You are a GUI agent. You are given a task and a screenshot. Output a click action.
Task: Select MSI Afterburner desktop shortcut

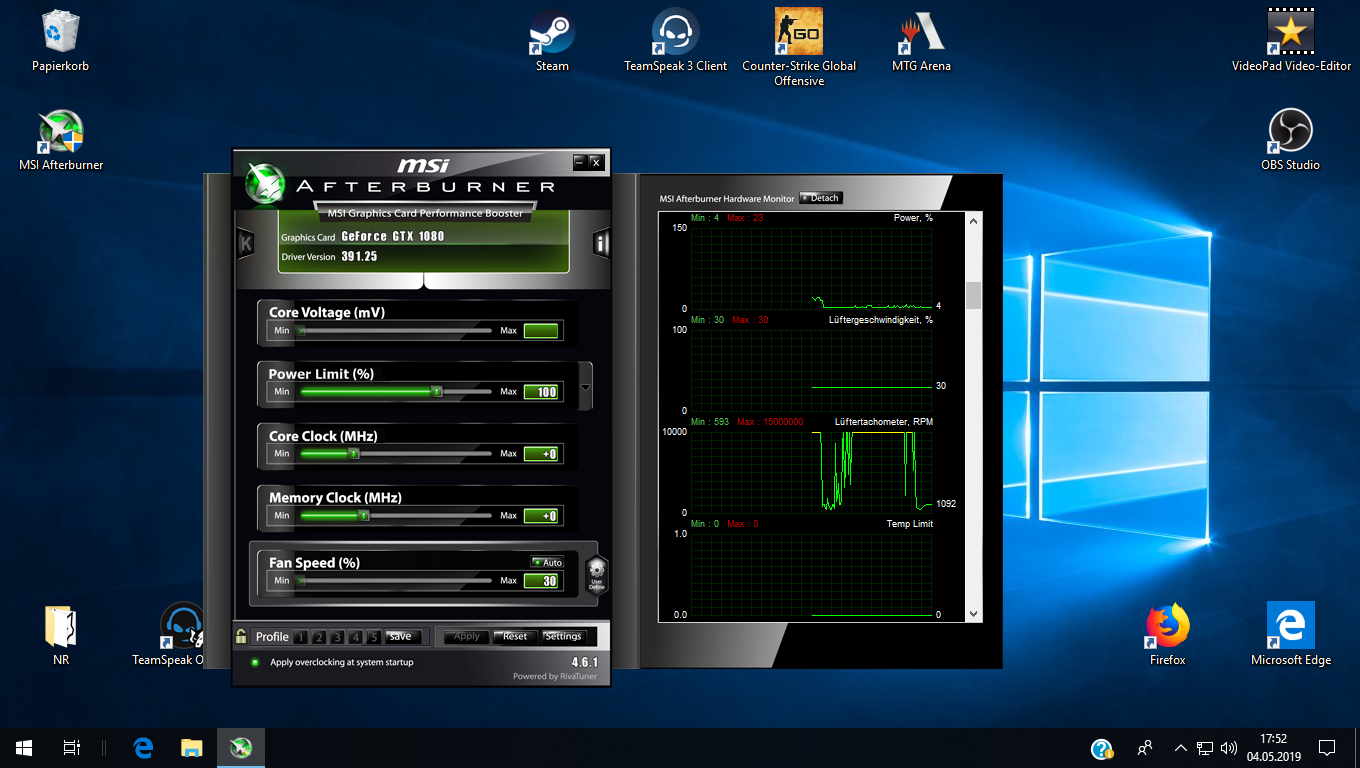pos(61,140)
